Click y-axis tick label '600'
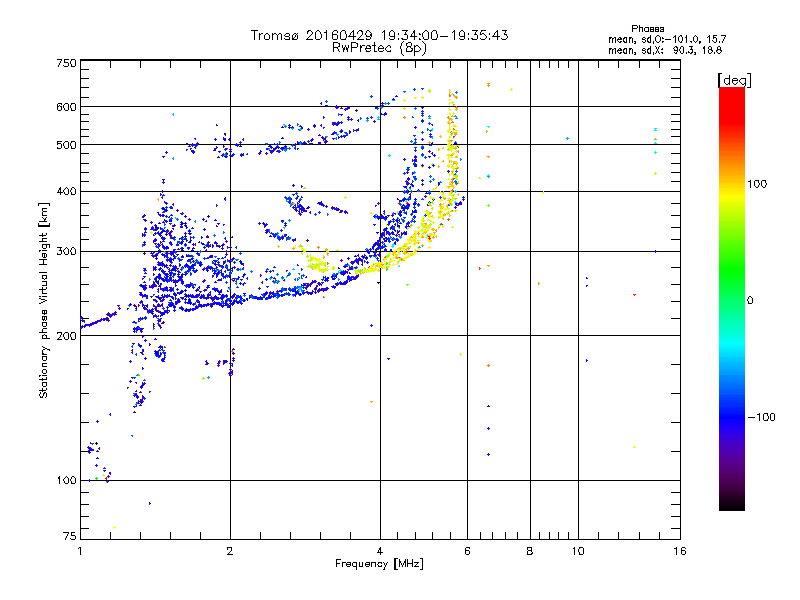 click(67, 107)
